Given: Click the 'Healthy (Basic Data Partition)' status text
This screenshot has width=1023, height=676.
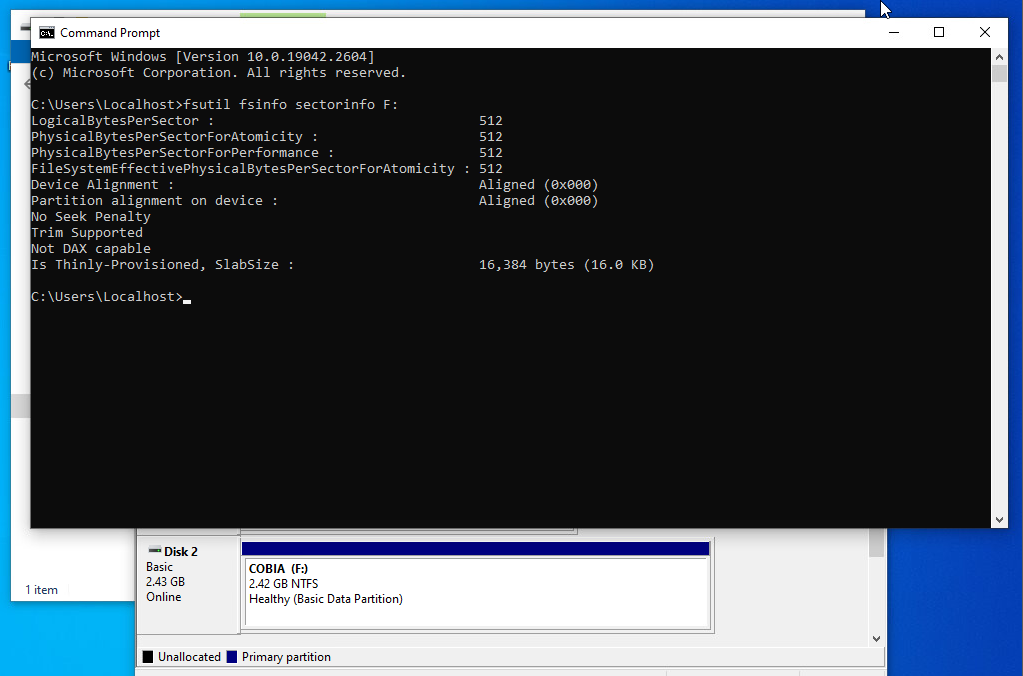Looking at the screenshot, I should tap(326, 599).
